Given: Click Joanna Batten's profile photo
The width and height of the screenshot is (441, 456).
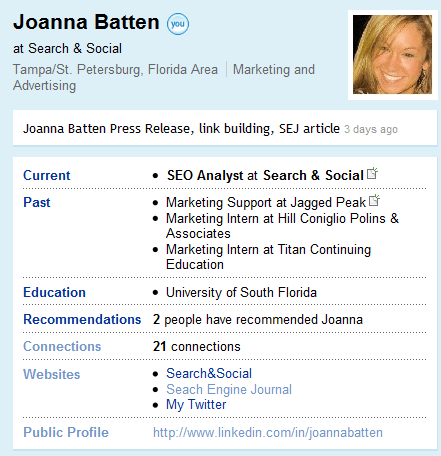Looking at the screenshot, I should tap(392, 55).
